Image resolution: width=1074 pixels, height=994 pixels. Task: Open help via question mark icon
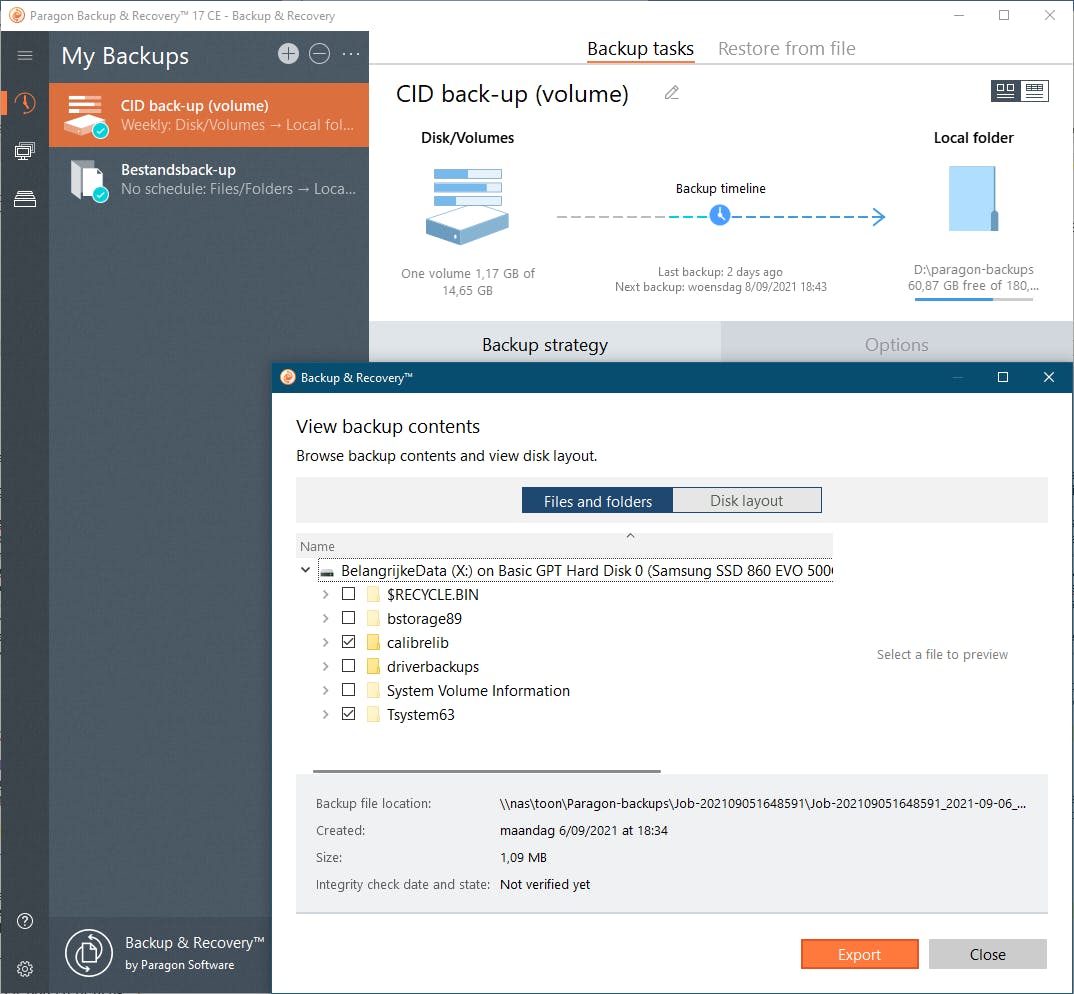(x=25, y=921)
